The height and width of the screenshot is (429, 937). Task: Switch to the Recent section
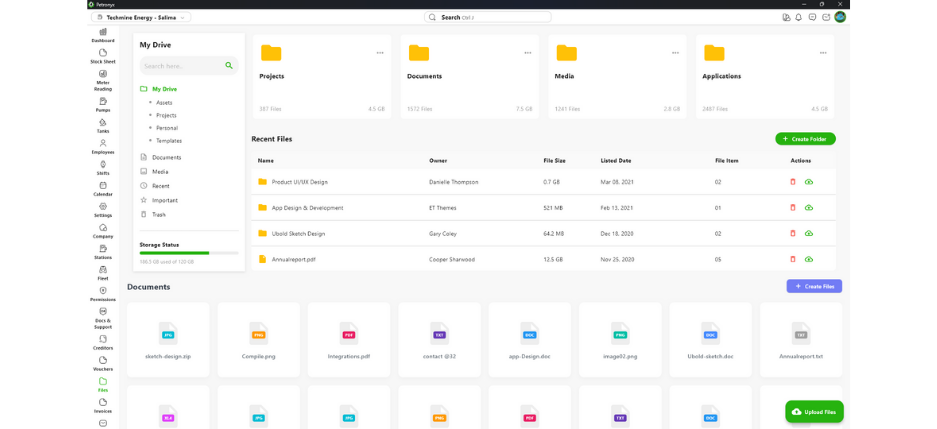(160, 186)
